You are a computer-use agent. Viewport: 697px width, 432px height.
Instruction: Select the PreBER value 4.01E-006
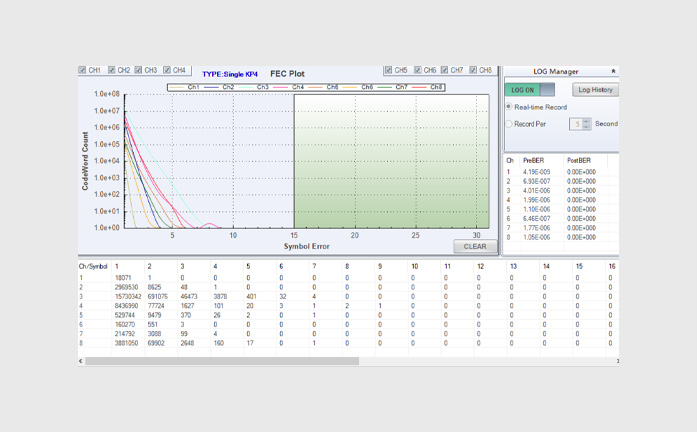click(x=537, y=191)
